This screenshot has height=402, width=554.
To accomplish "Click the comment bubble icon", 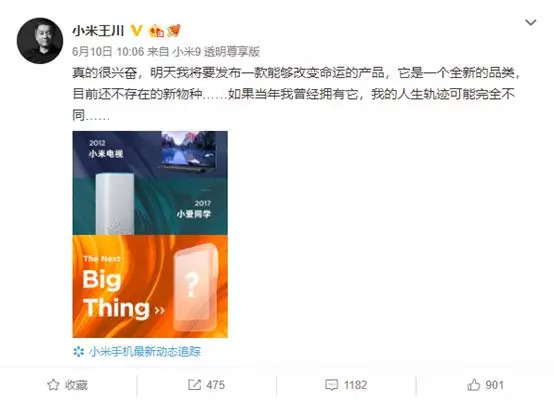I will click(x=331, y=385).
